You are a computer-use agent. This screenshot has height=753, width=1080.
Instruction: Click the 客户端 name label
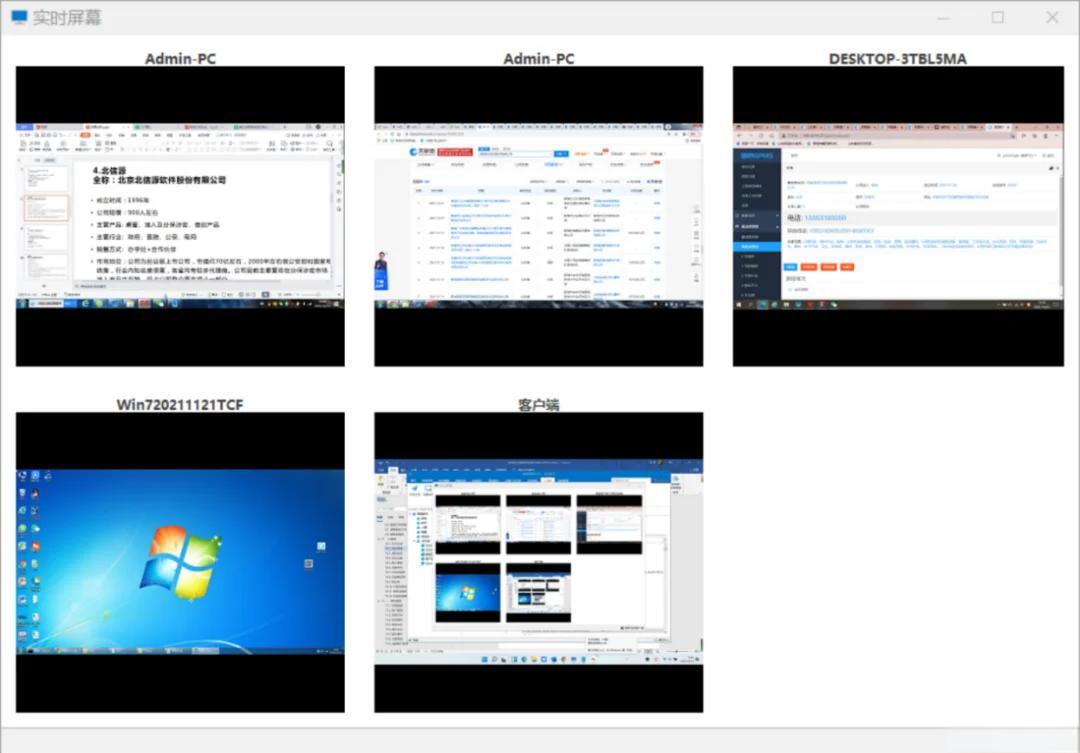click(x=539, y=404)
